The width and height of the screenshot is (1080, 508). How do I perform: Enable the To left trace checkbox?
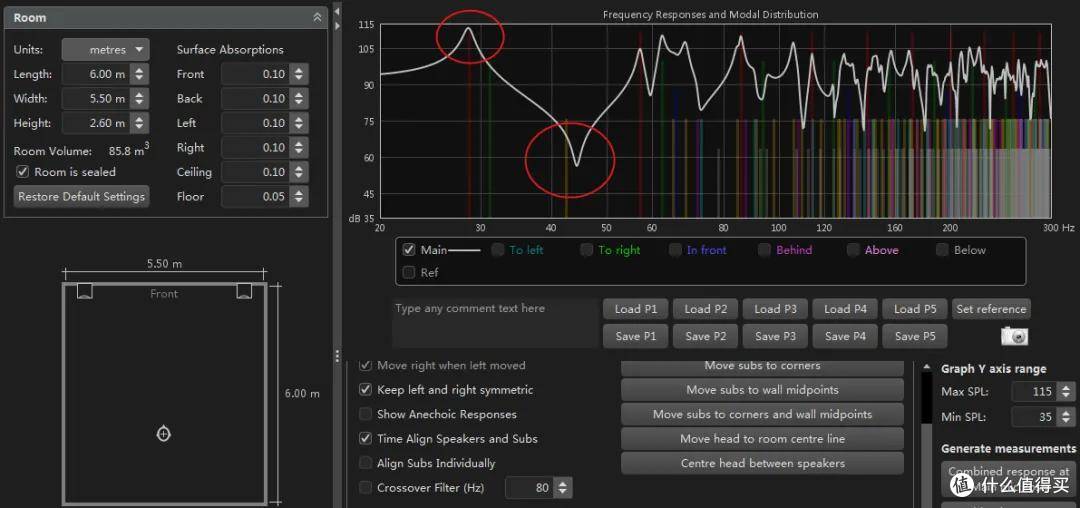(498, 250)
